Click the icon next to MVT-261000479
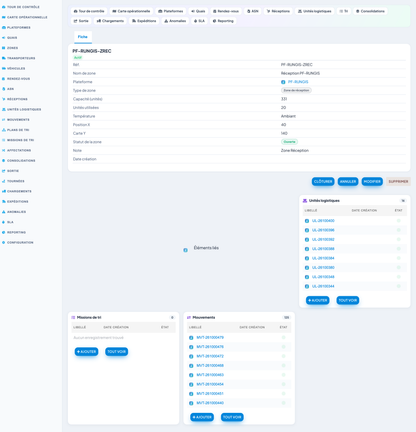Screen dimensions: 416x432 [191, 338]
